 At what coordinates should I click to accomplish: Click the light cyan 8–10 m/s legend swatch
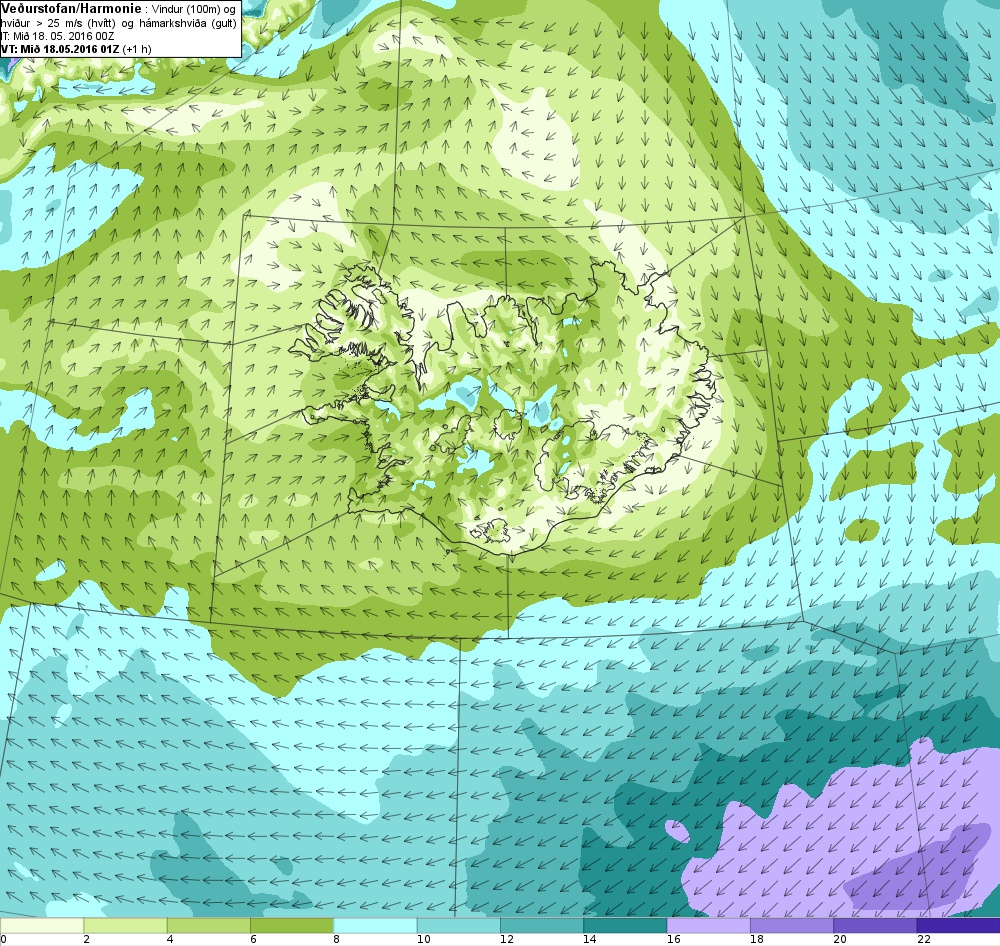pos(375,926)
